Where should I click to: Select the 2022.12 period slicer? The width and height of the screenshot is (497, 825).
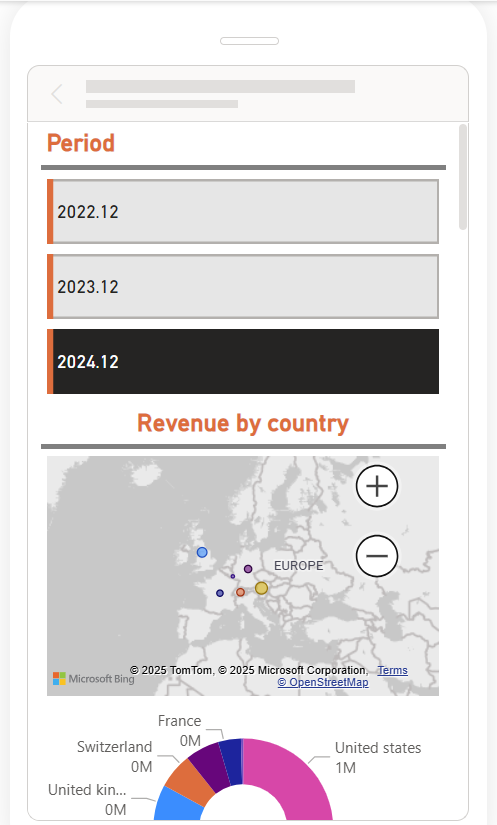[243, 212]
